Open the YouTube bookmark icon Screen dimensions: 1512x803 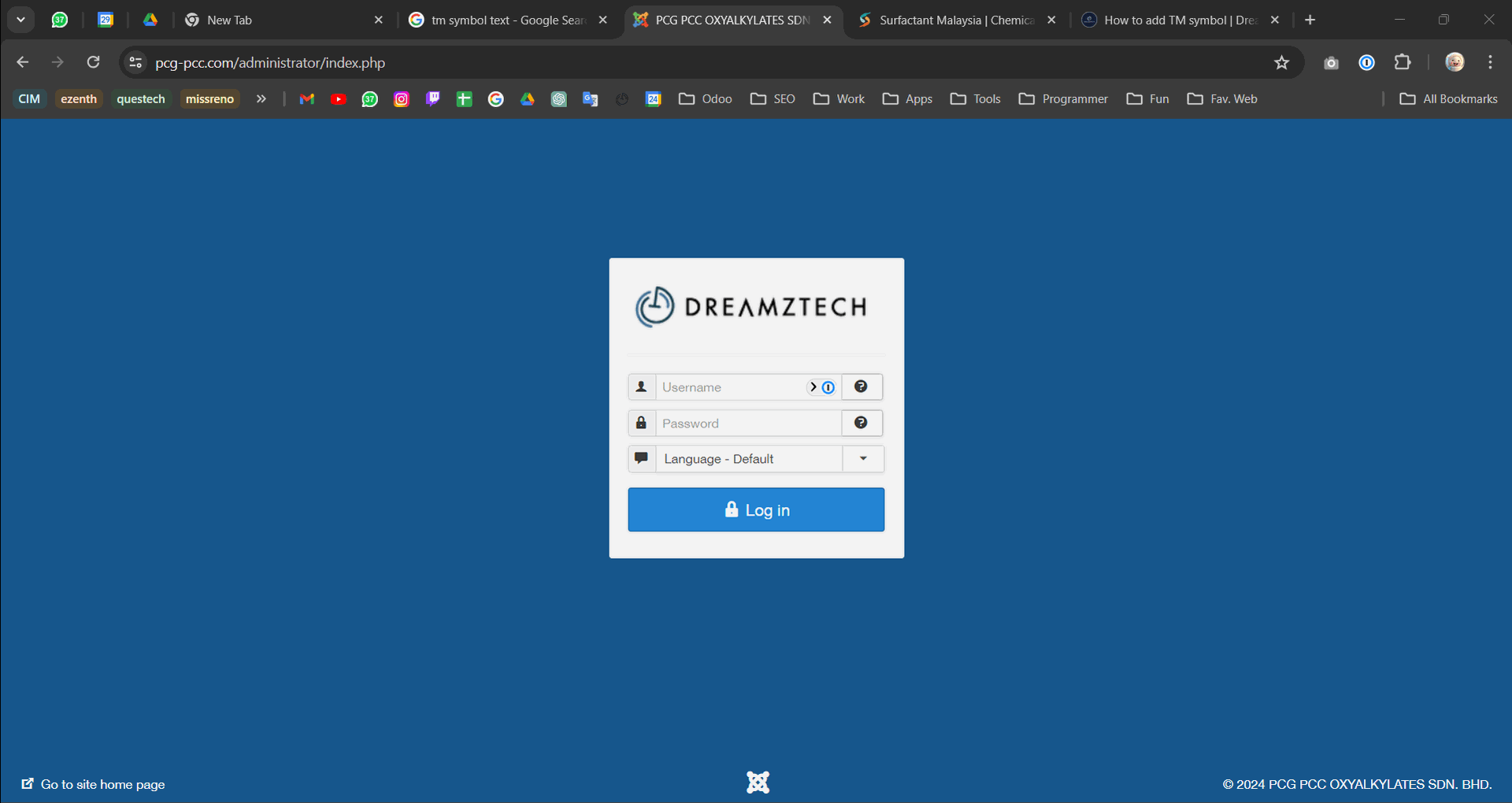pos(339,98)
